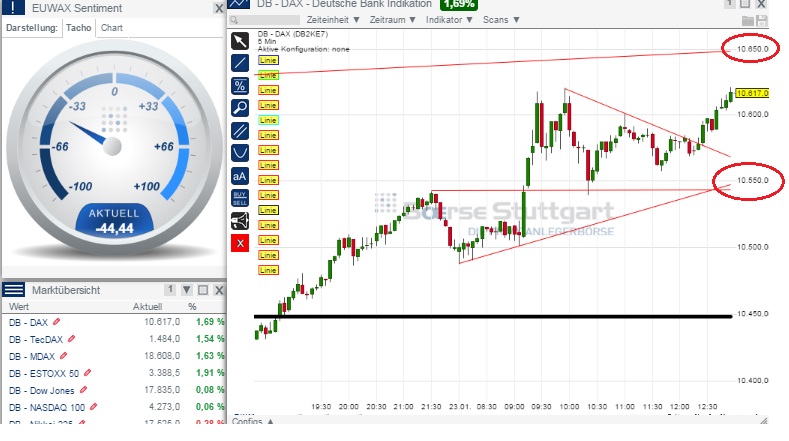789x441 pixels.
Task: Open the DB - Dow Jones row
Action: point(114,390)
